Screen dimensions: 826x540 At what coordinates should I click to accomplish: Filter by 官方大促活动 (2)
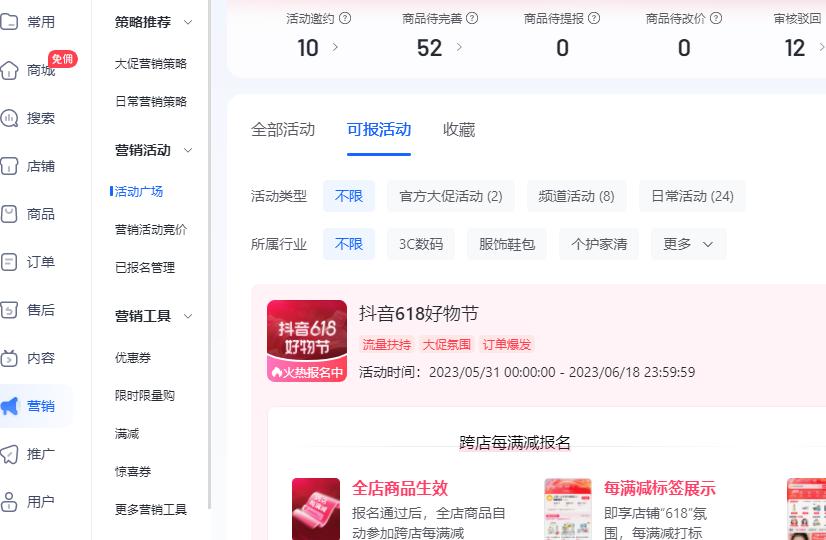coord(451,196)
